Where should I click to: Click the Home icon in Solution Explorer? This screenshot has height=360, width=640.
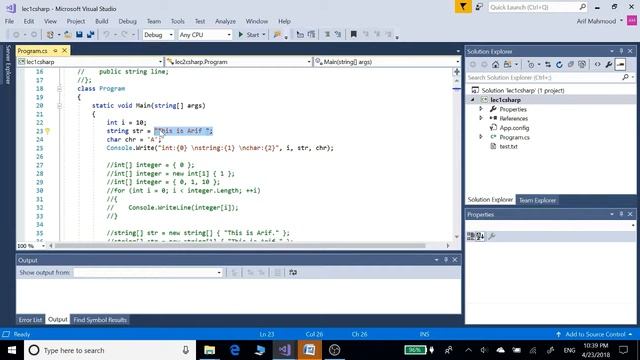(x=495, y=64)
